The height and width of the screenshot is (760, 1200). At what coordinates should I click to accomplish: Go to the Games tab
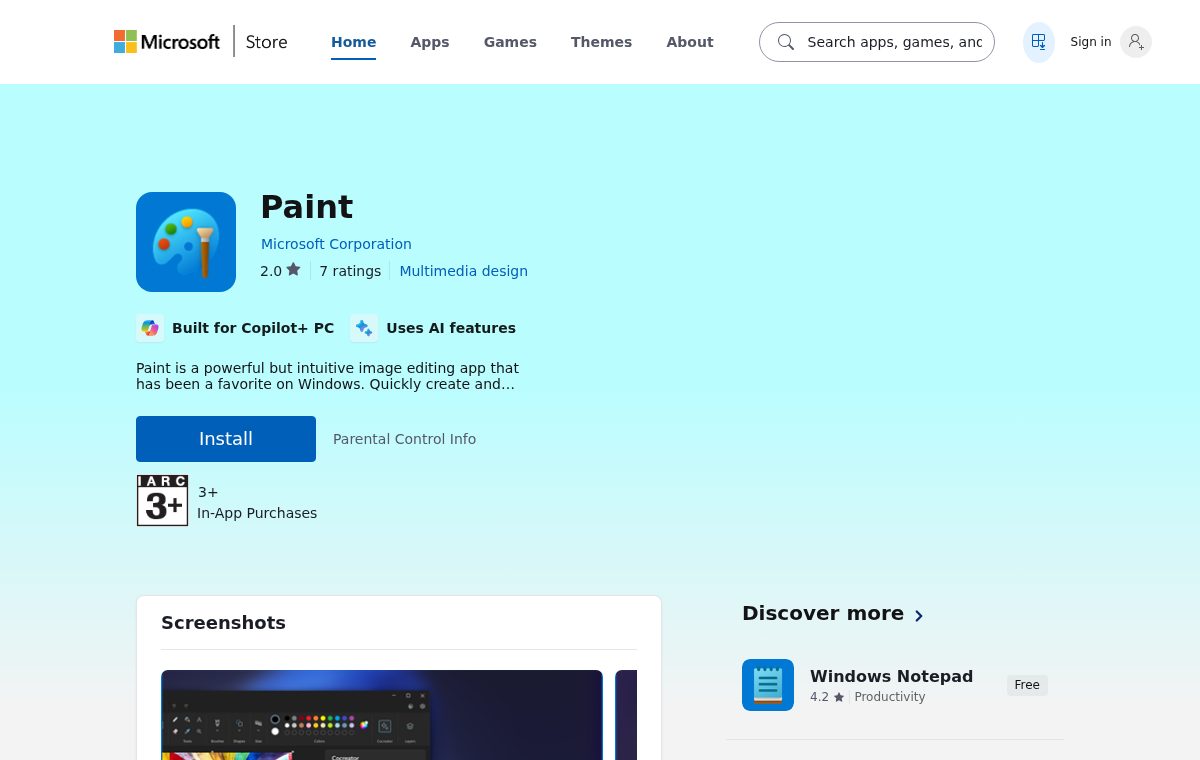pos(510,42)
